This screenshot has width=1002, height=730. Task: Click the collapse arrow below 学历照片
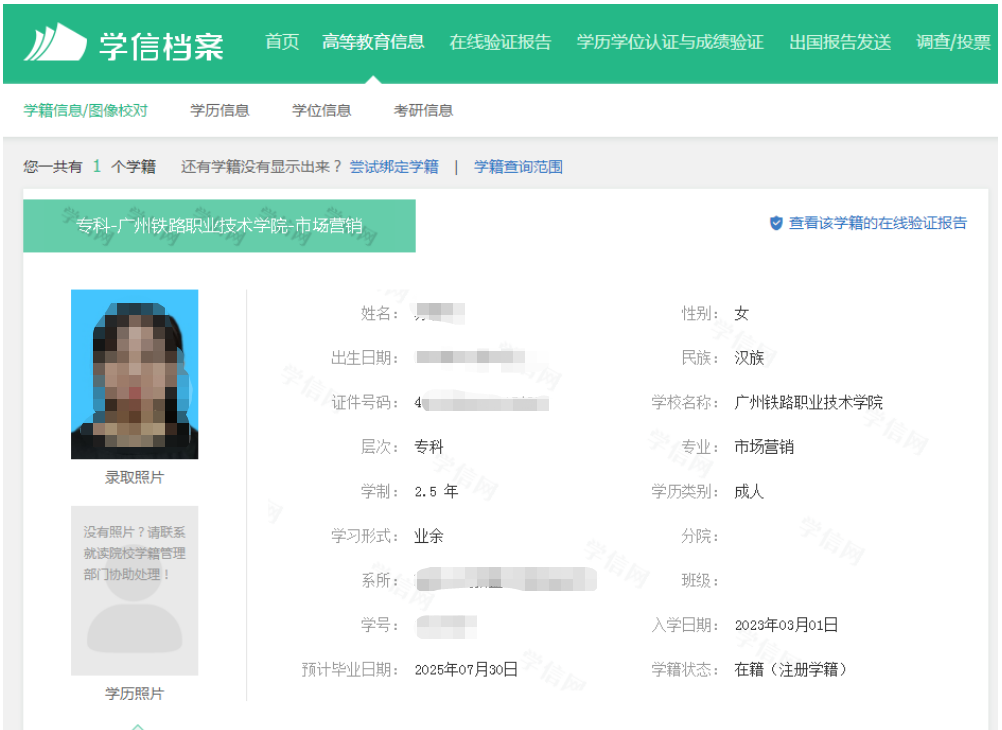138,726
